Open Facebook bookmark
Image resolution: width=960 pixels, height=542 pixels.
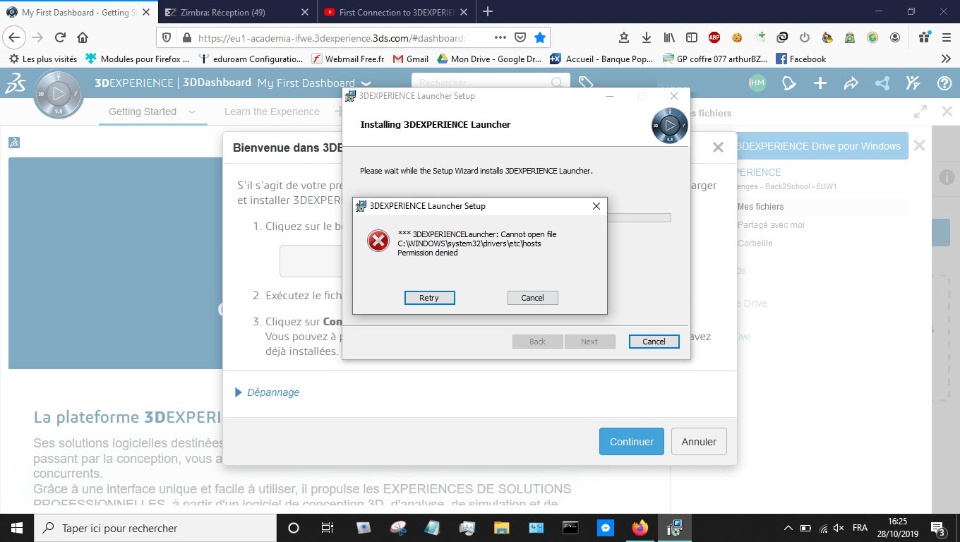click(801, 59)
